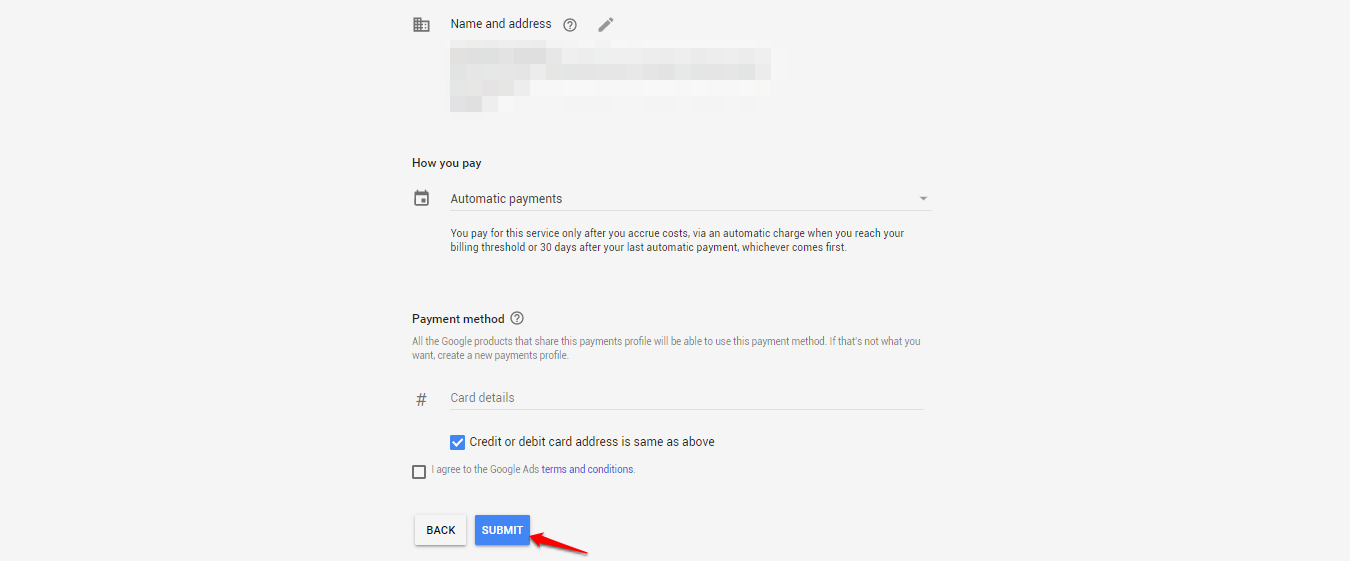Click the Payment method heading text

(458, 319)
